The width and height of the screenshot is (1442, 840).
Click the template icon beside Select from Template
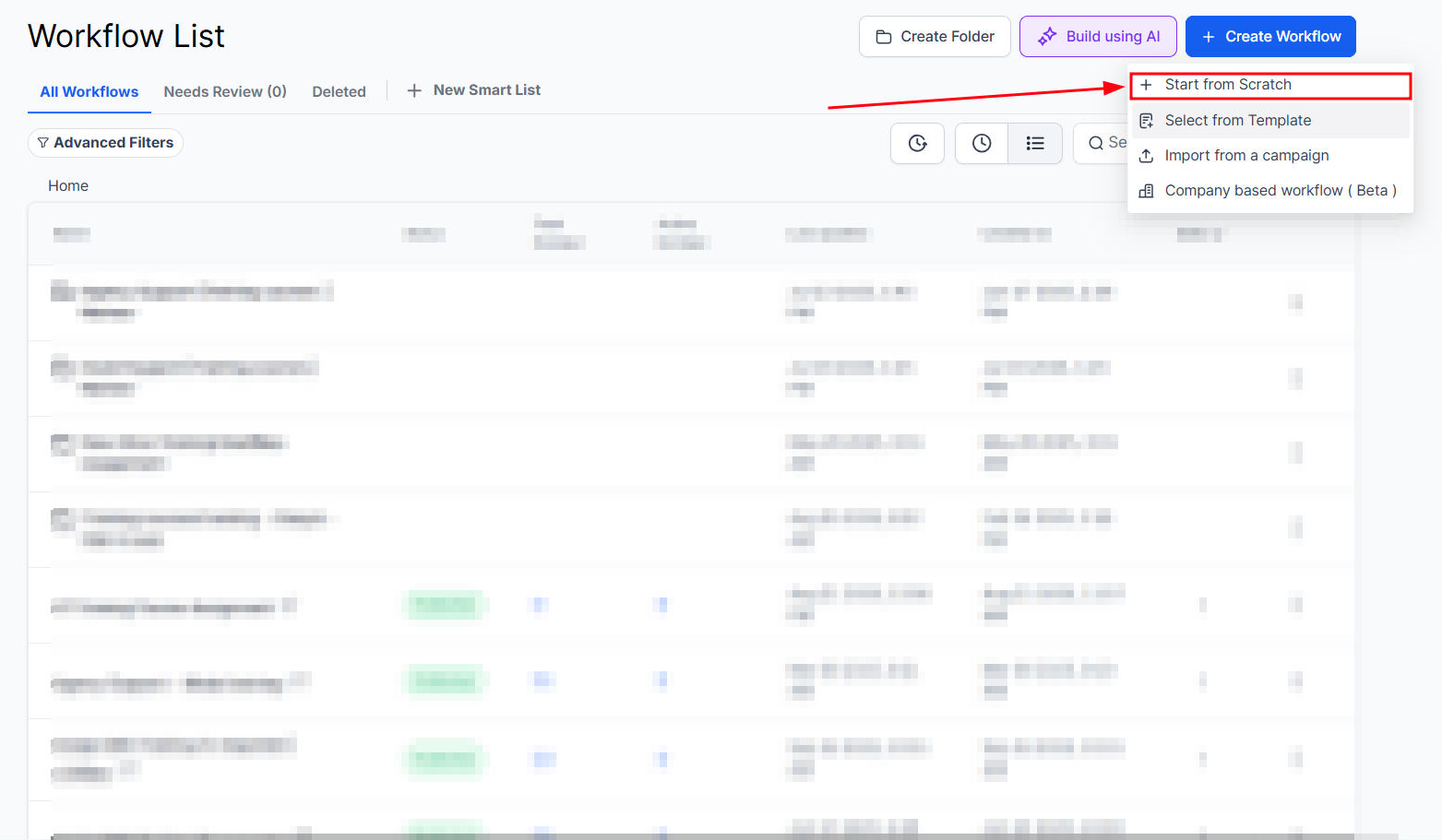[x=1147, y=121]
